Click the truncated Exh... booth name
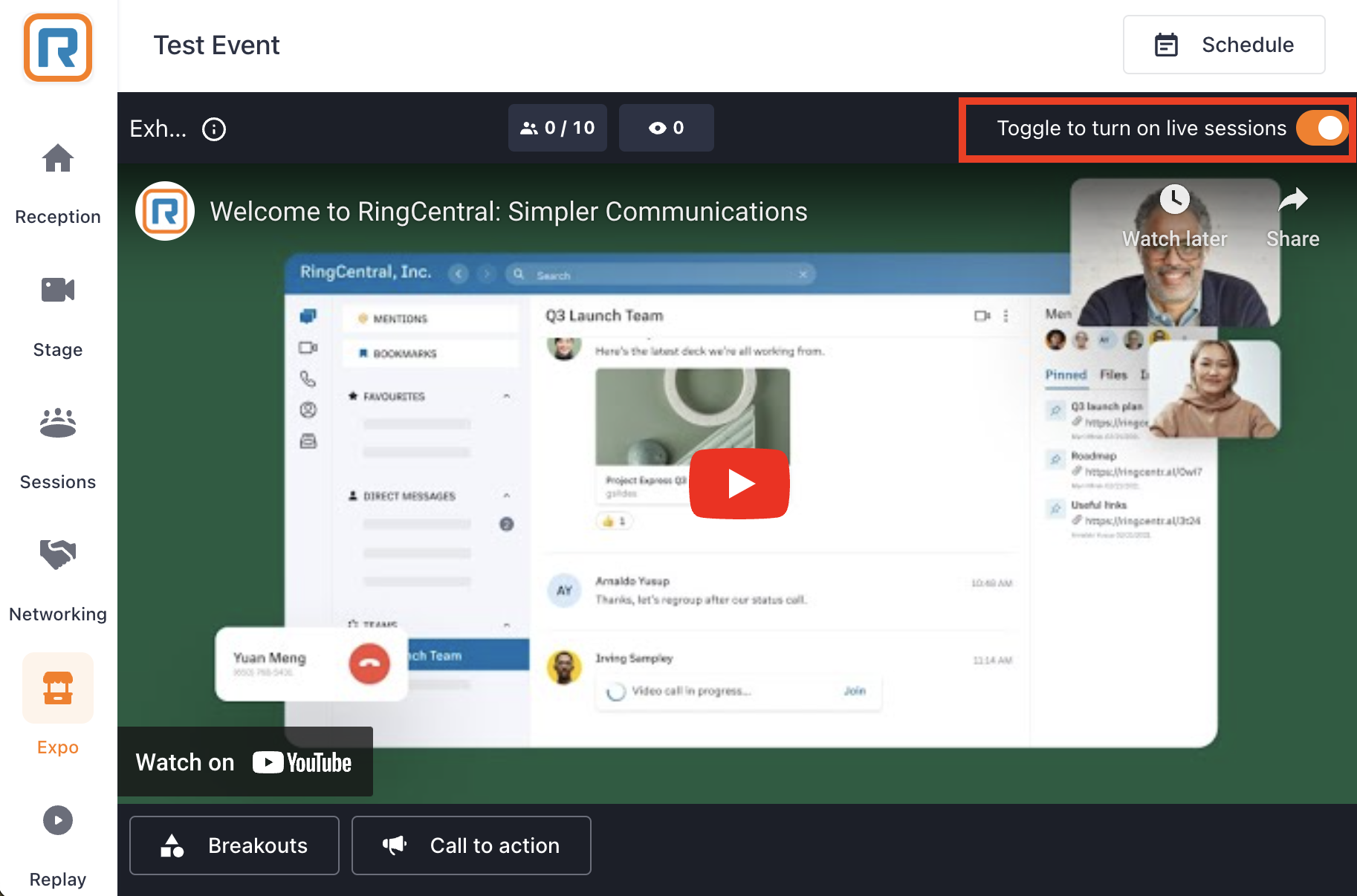The height and width of the screenshot is (896, 1357). click(158, 129)
